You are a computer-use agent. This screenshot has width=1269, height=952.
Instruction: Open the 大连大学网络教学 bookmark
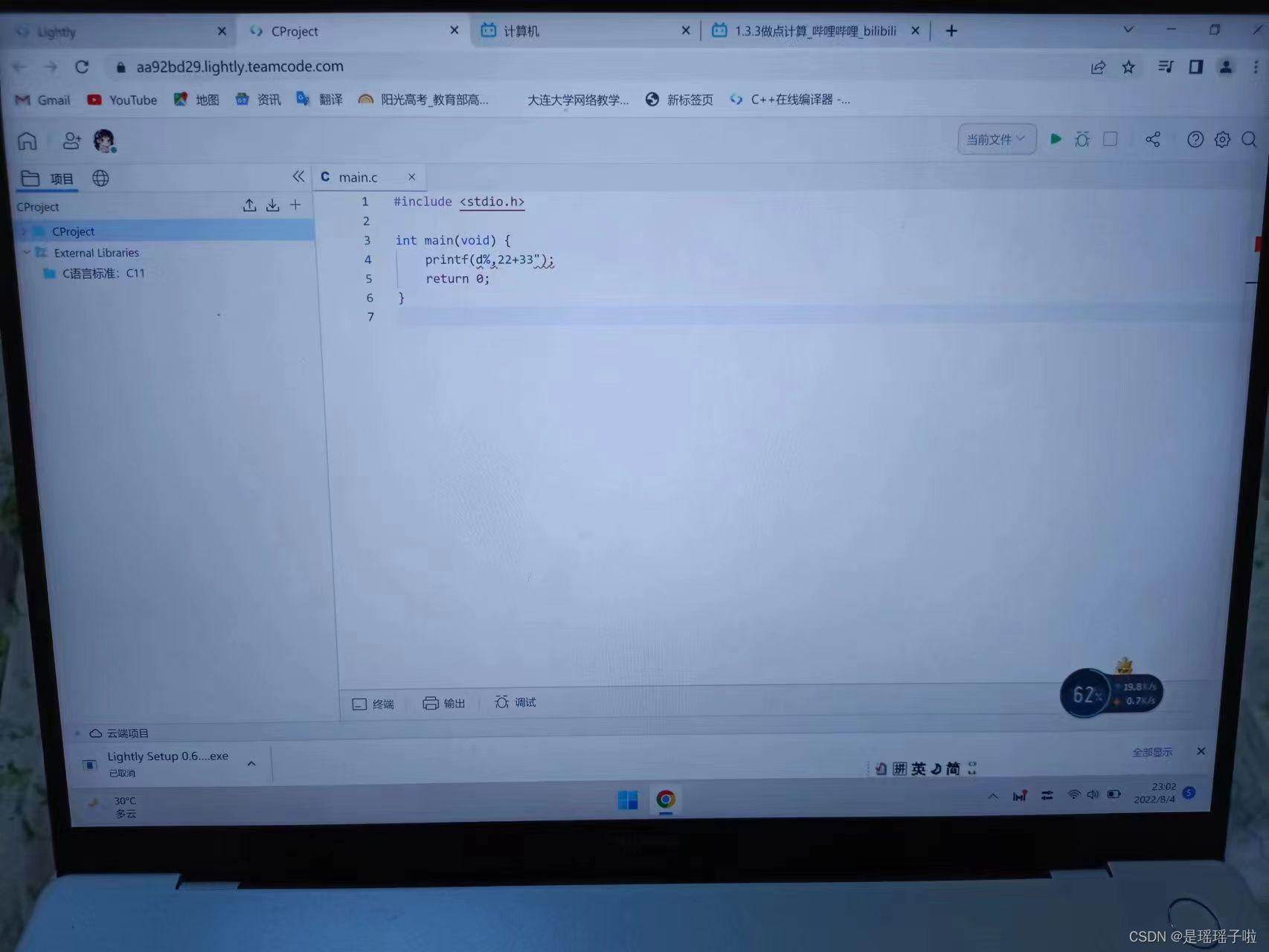point(577,100)
